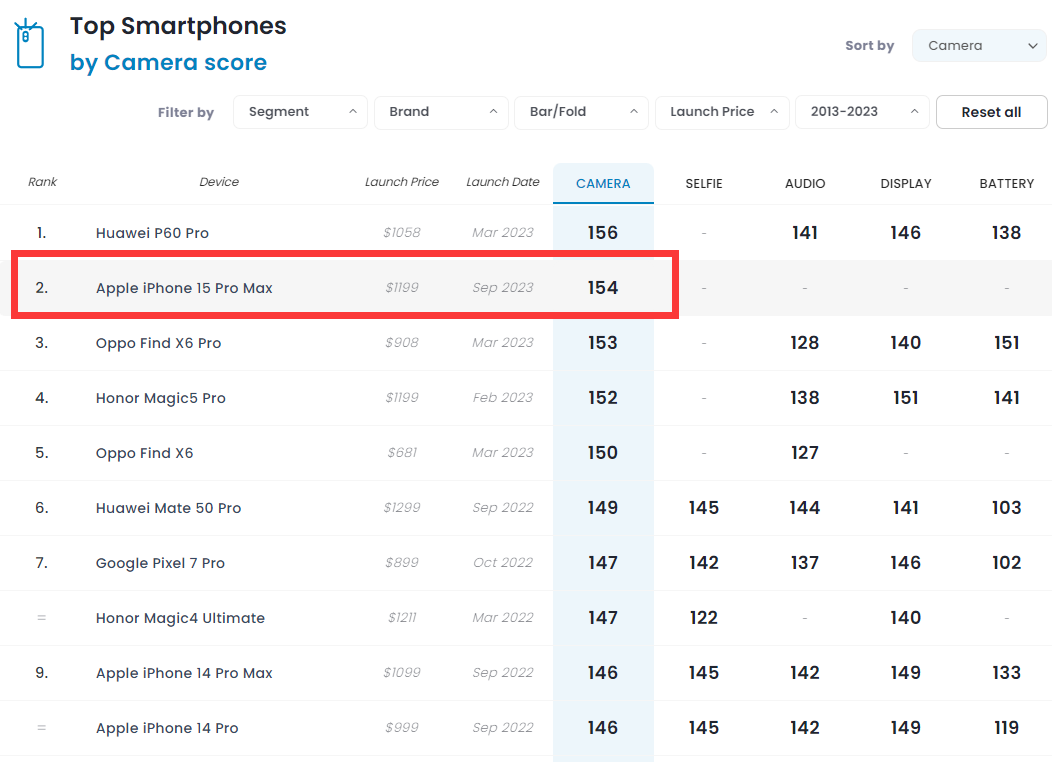The image size is (1052, 762).
Task: Open the Huawei P60 Pro device link
Action: 152,233
